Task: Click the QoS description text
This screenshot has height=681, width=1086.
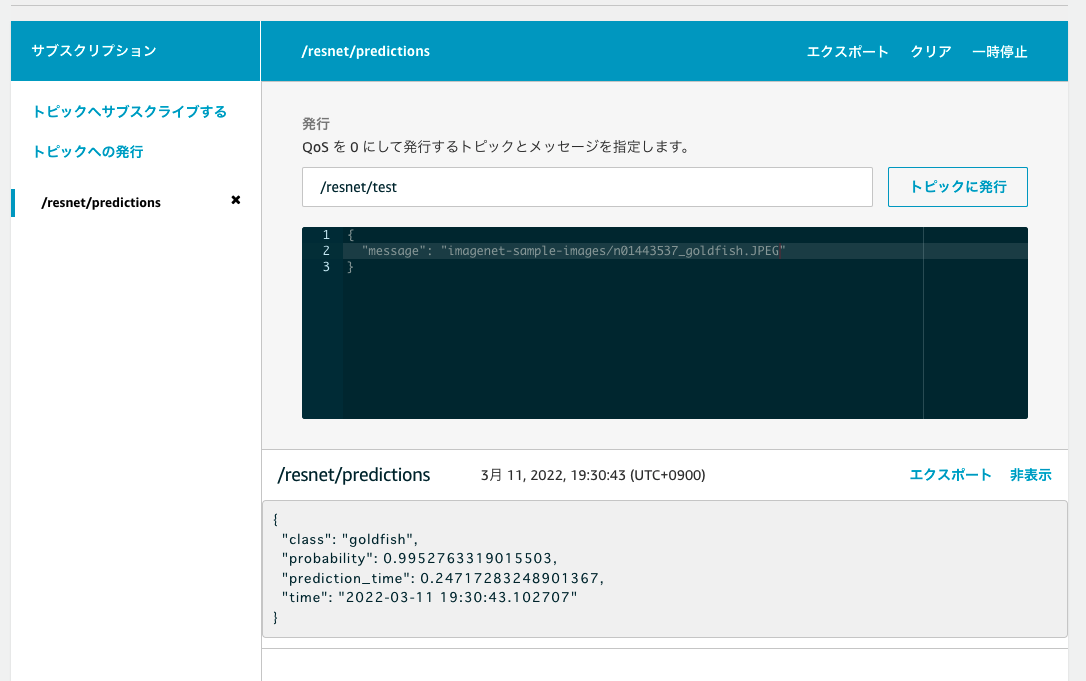Action: pyautogui.click(x=496, y=147)
